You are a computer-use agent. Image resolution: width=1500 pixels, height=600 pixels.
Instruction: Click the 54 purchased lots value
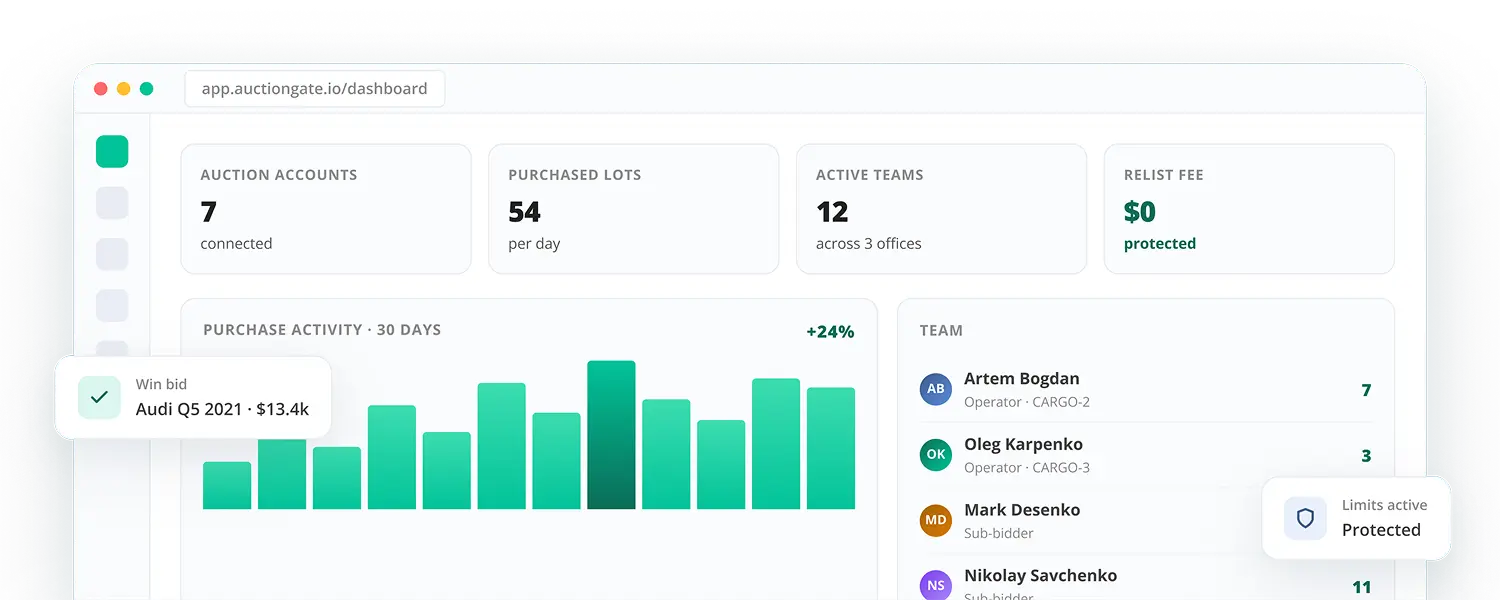[524, 212]
